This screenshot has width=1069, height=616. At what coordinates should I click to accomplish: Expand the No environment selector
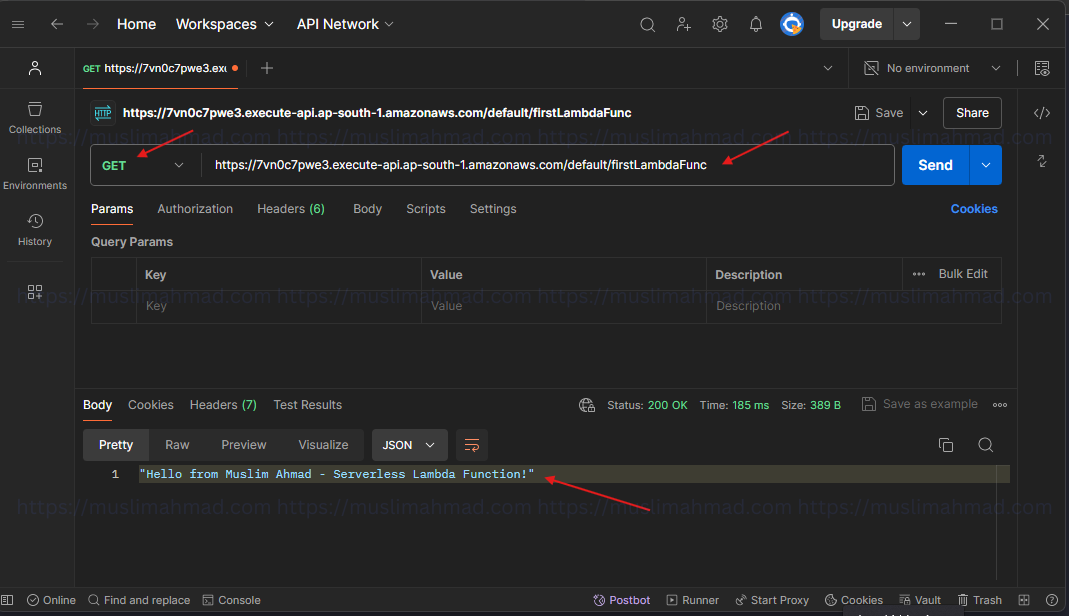click(929, 67)
